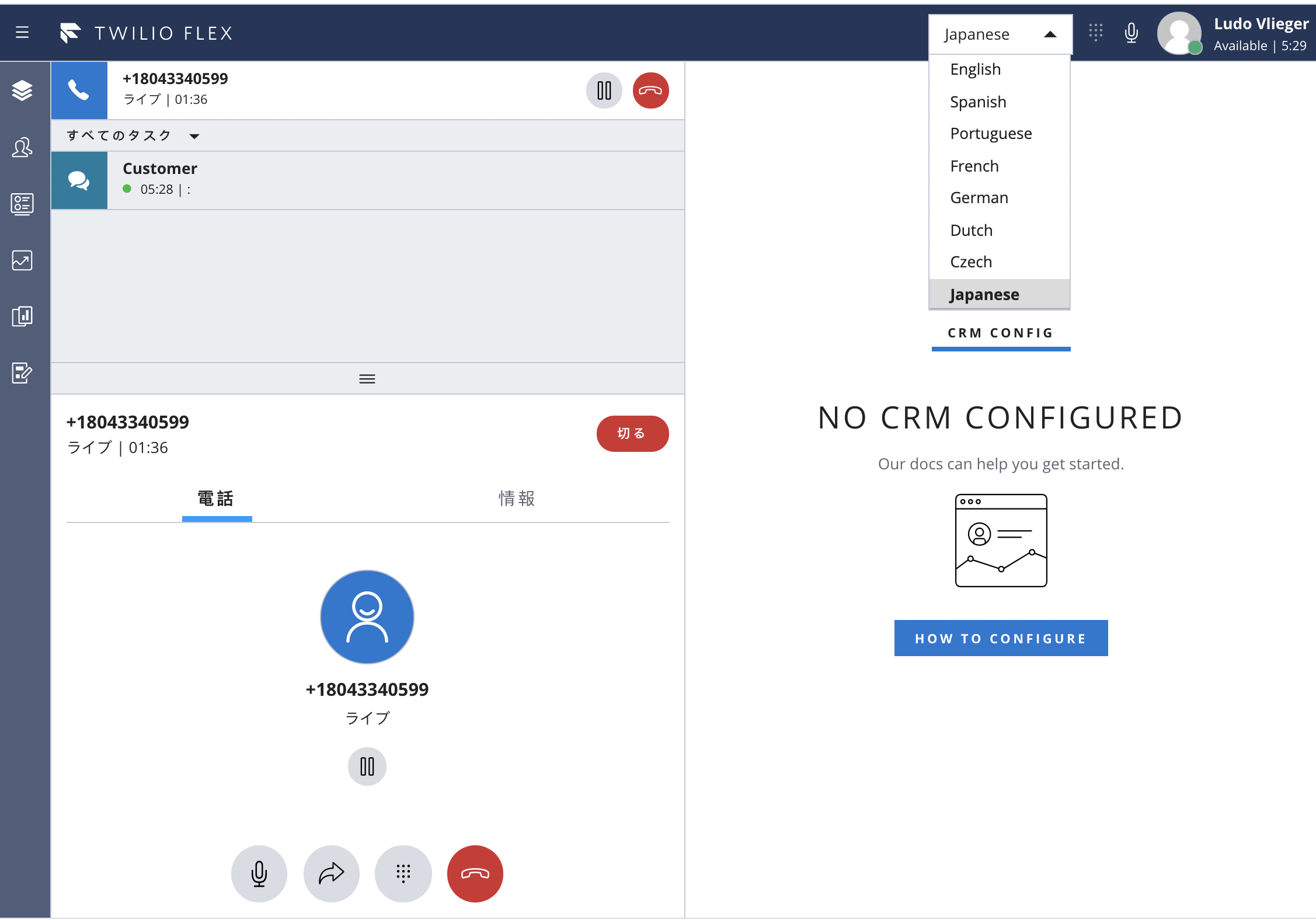Open the Teams view icon in sidebar

tap(22, 147)
